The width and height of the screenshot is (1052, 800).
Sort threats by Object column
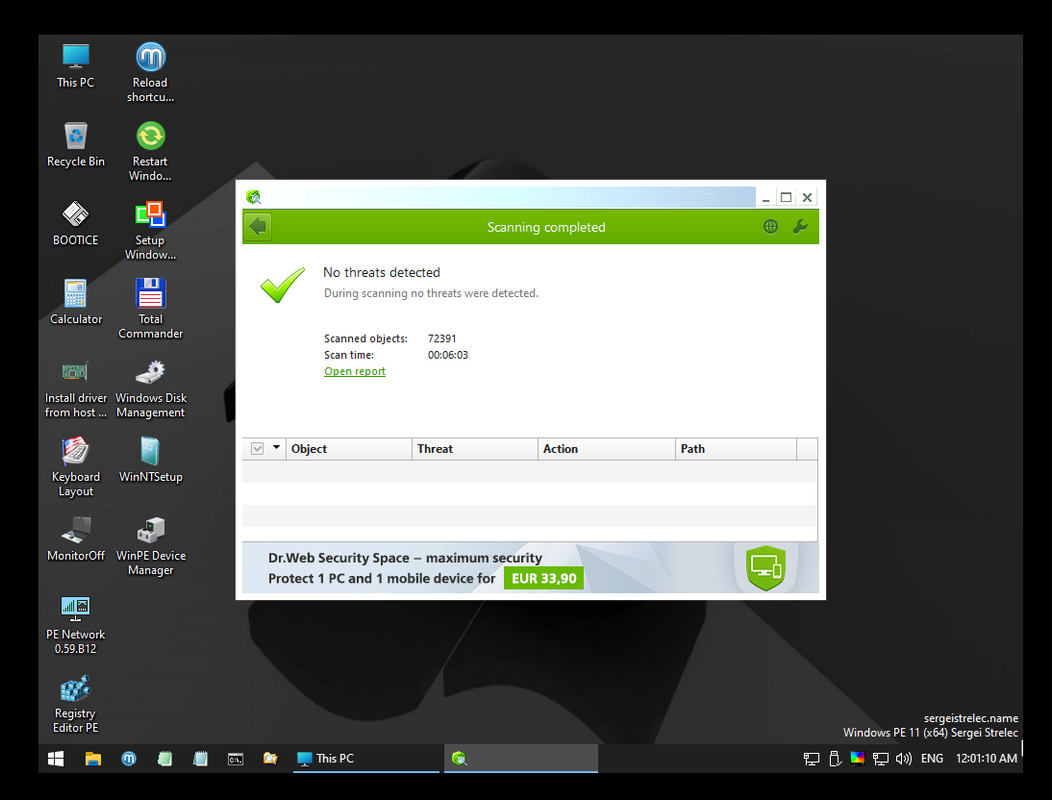pyautogui.click(x=349, y=449)
